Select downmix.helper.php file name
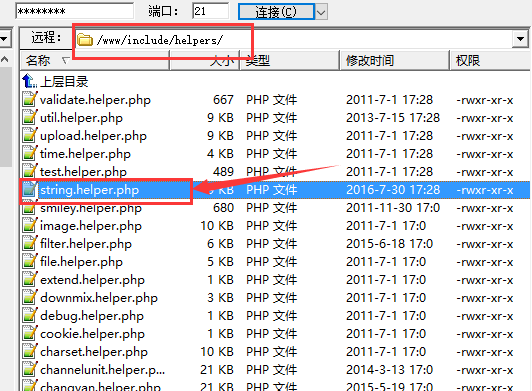This screenshot has width=532, height=391. click(99, 298)
